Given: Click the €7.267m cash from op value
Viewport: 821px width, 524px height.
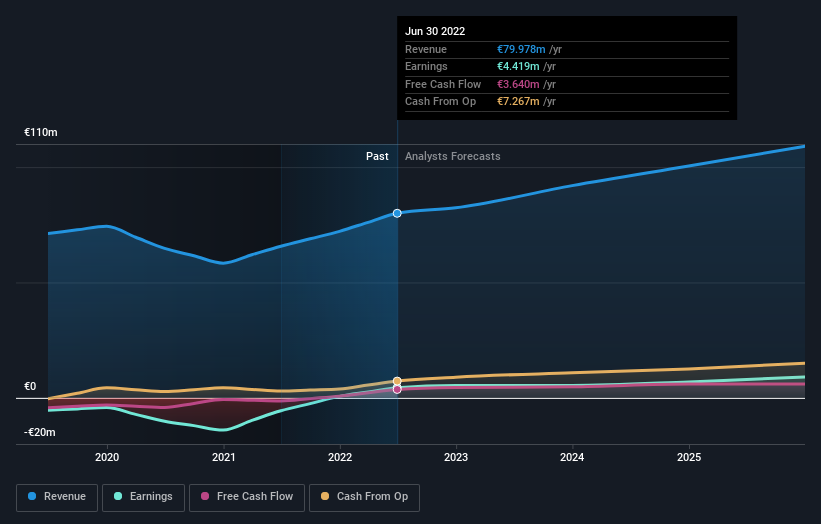Looking at the screenshot, I should [x=518, y=102].
